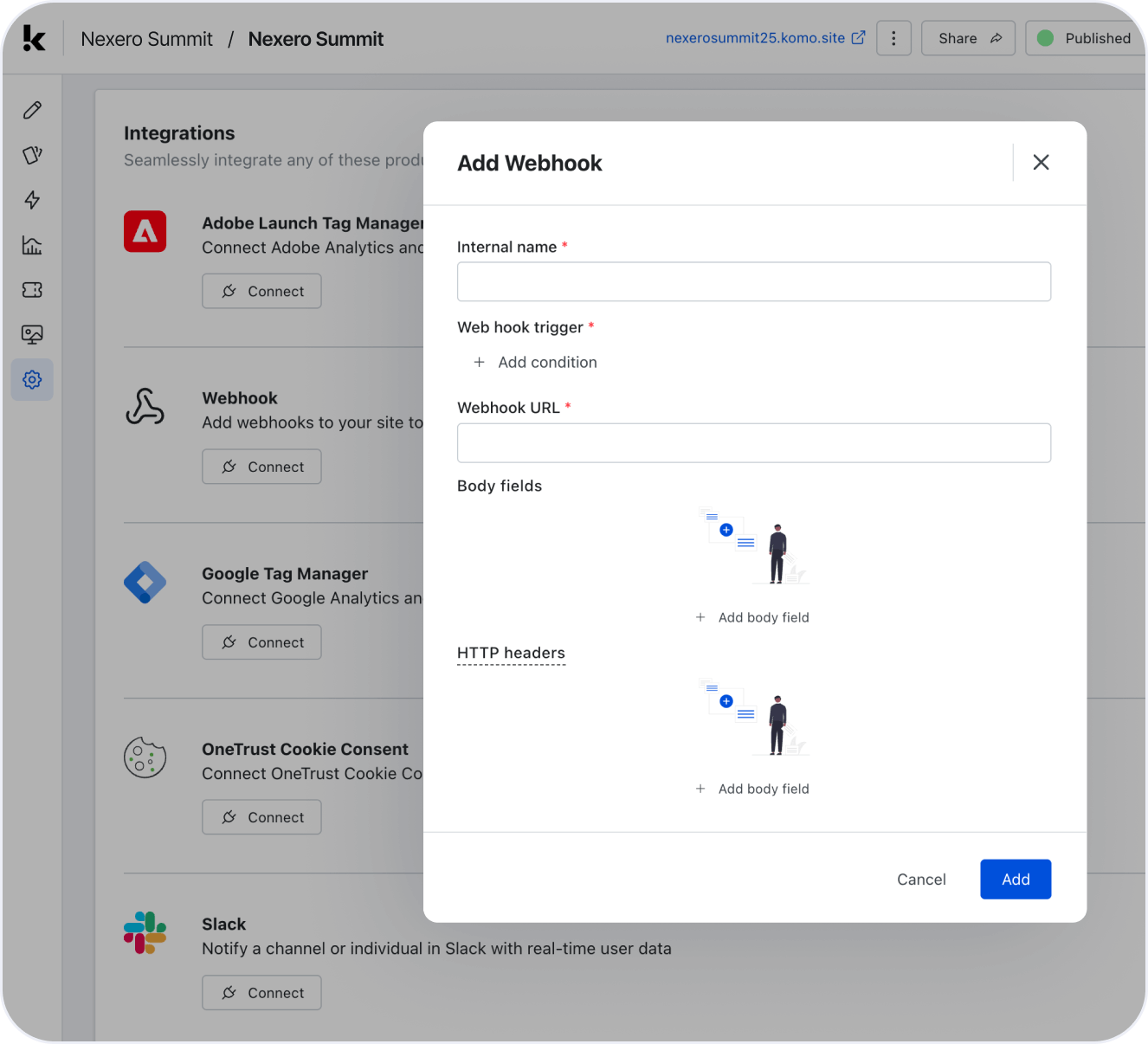Click the Komo logo icon

[x=34, y=39]
